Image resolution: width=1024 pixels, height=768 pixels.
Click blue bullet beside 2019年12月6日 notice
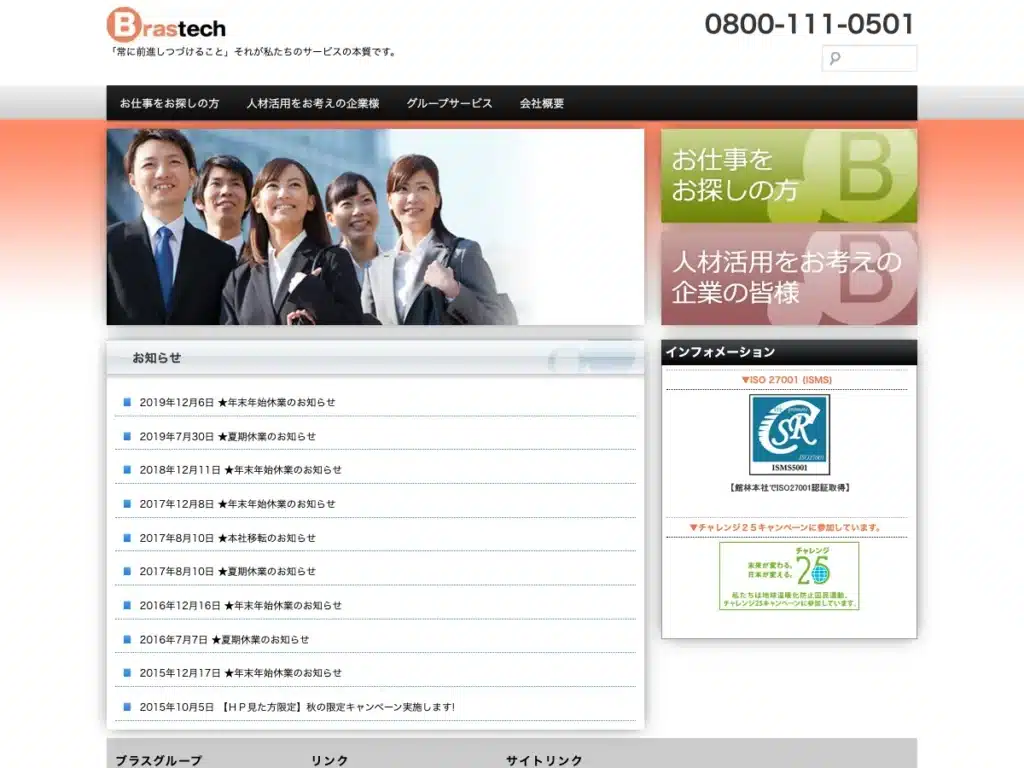click(x=127, y=402)
